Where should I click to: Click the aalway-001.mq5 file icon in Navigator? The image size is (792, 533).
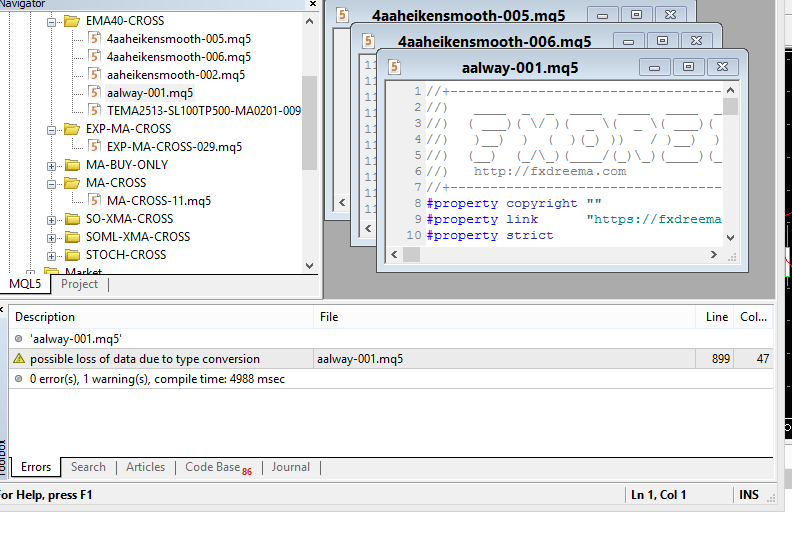tap(94, 92)
